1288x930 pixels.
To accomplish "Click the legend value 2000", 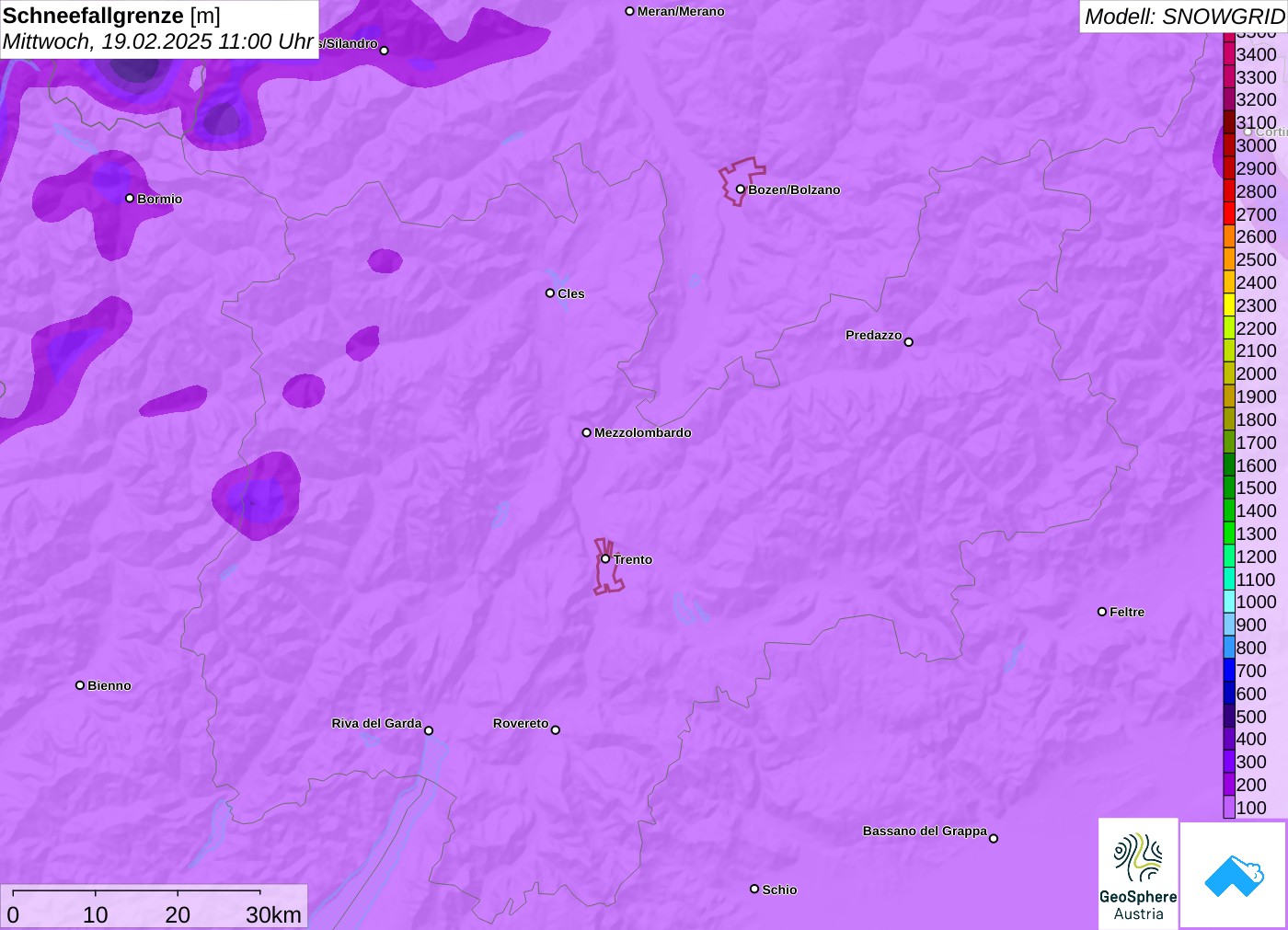I will click(1256, 373).
